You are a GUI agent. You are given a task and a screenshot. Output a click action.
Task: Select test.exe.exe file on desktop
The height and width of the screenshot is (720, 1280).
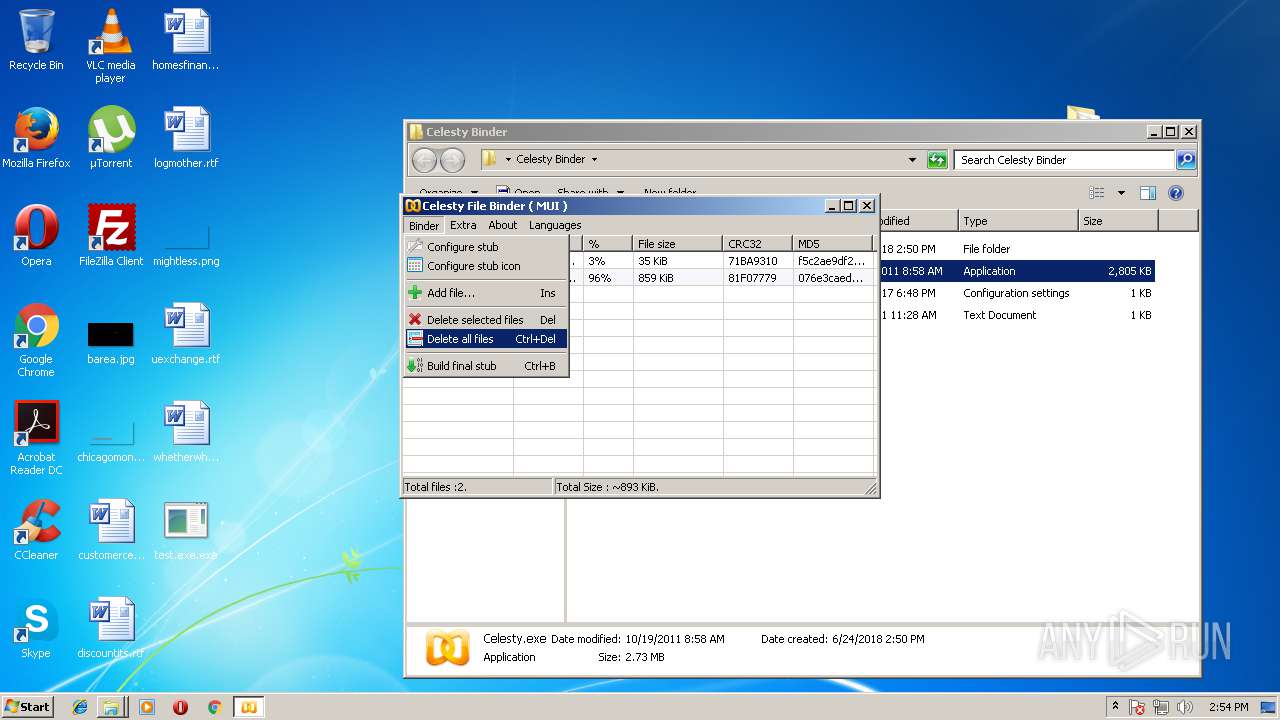coord(186,530)
